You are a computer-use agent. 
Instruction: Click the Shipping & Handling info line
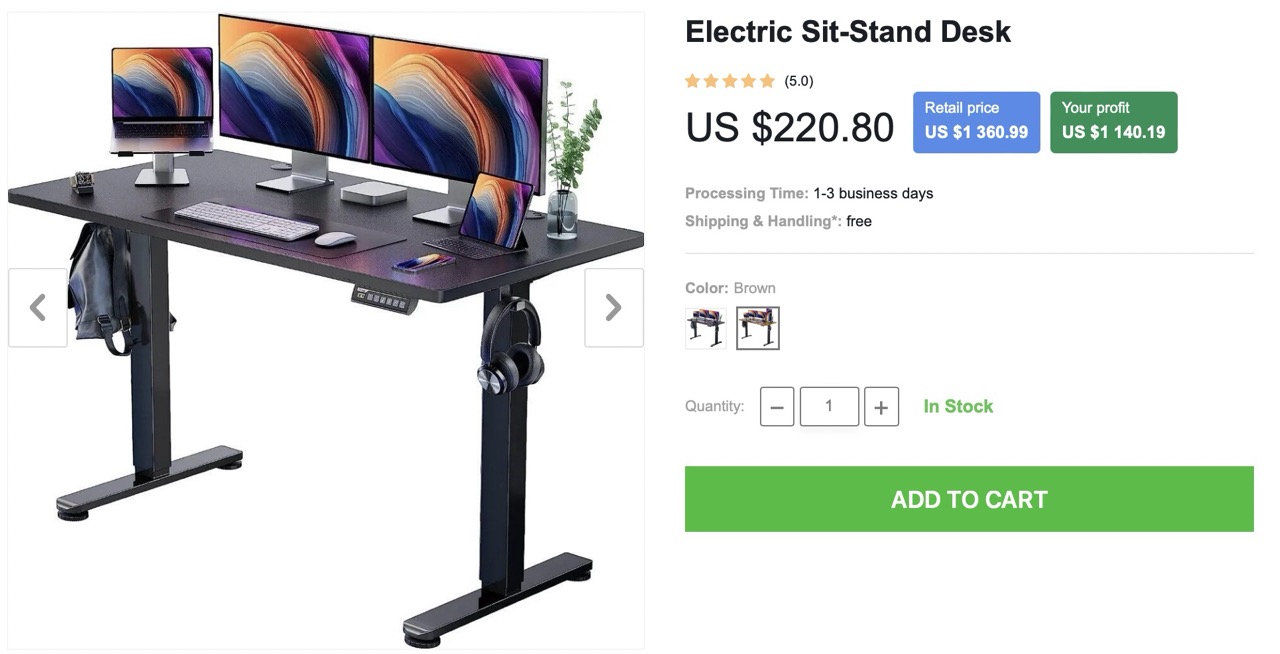tap(778, 221)
